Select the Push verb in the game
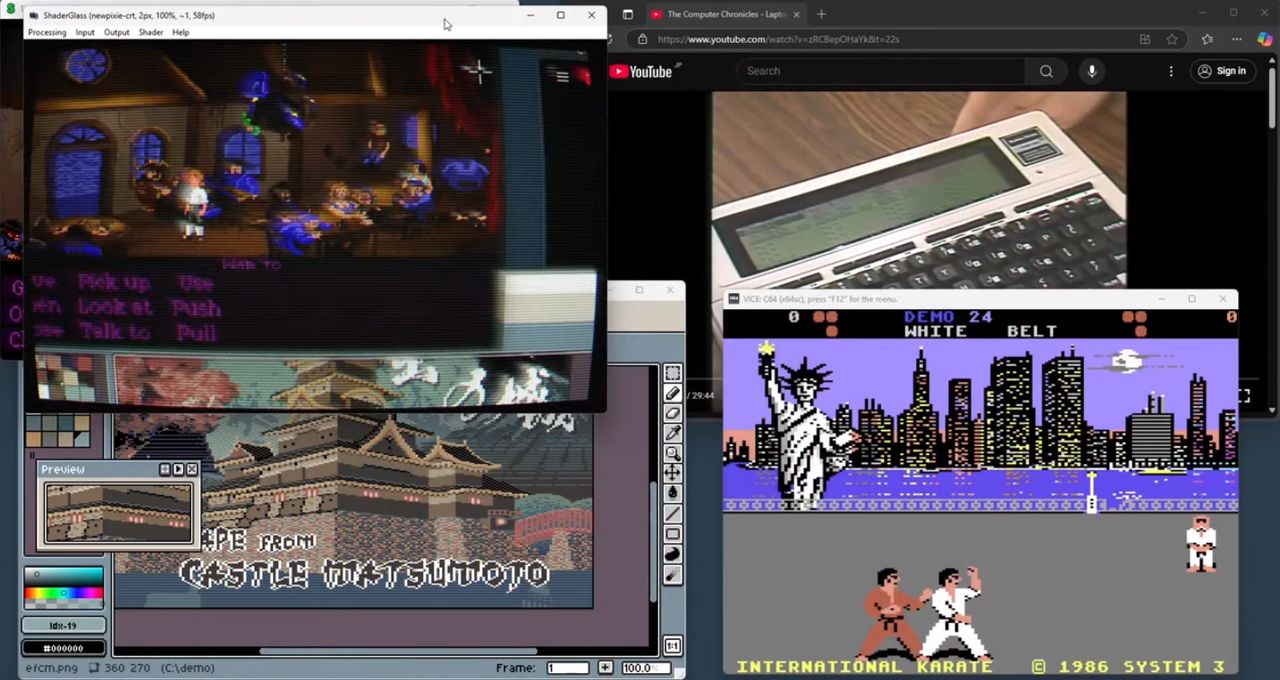 pos(195,308)
